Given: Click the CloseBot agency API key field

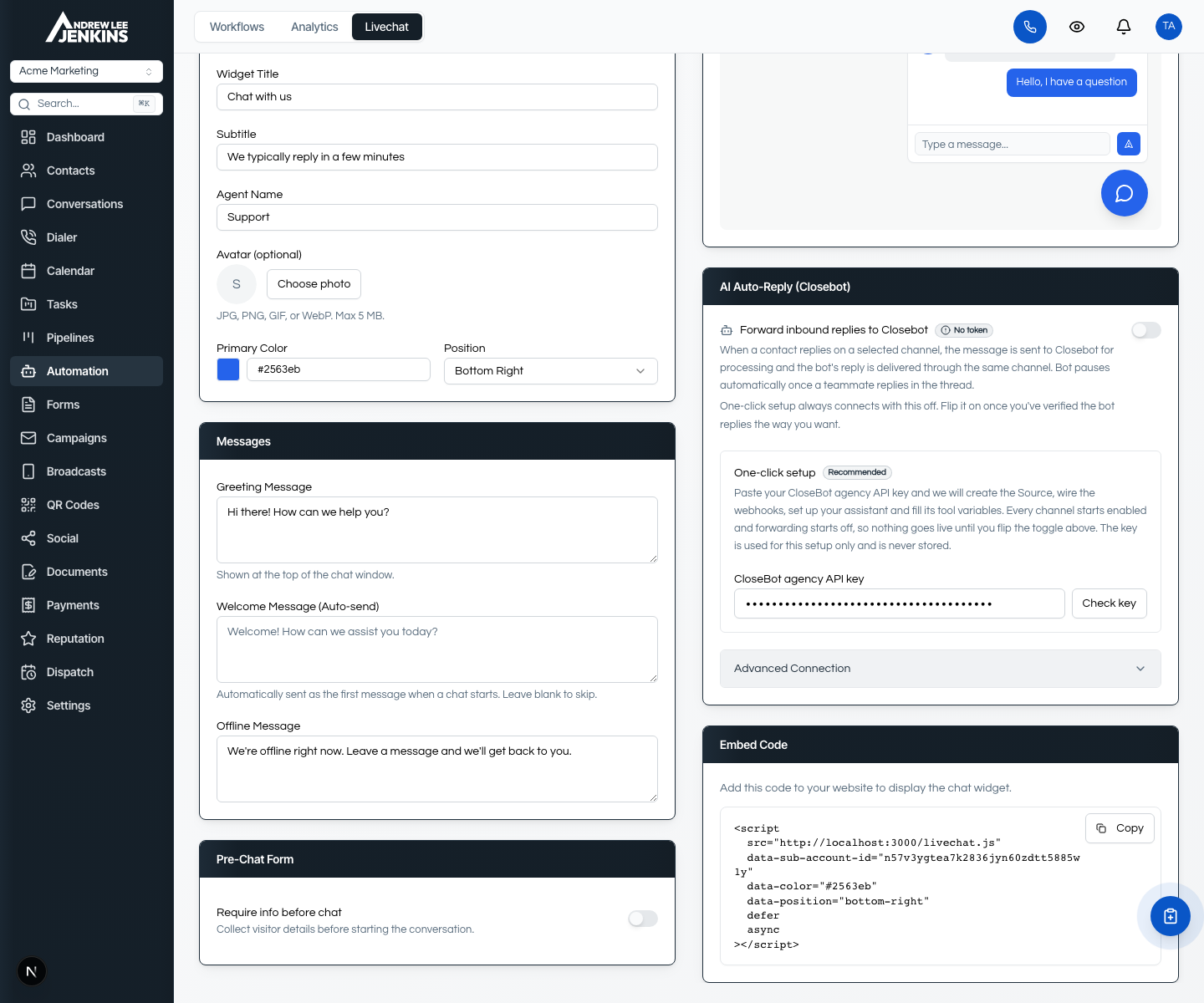Looking at the screenshot, I should (900, 603).
